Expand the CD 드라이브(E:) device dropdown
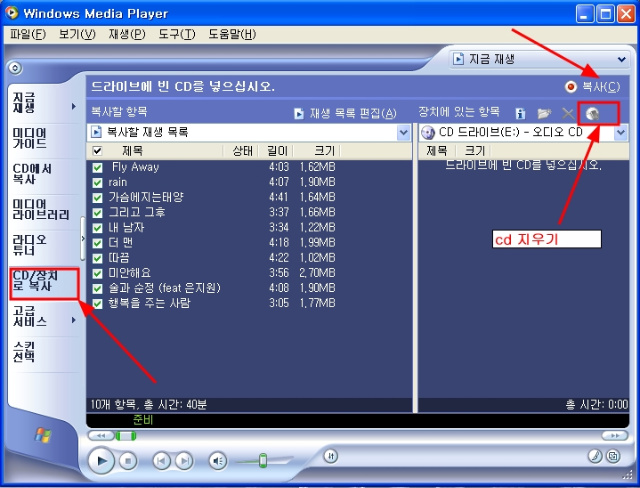Viewport: 640px width, 488px height. pyautogui.click(x=620, y=133)
